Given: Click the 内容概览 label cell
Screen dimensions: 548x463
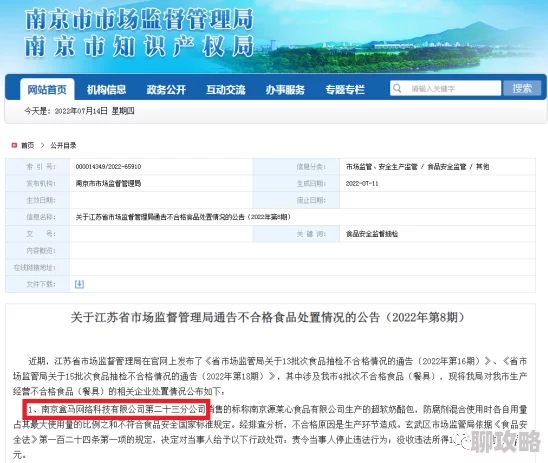Looking at the screenshot, I should click(38, 251).
